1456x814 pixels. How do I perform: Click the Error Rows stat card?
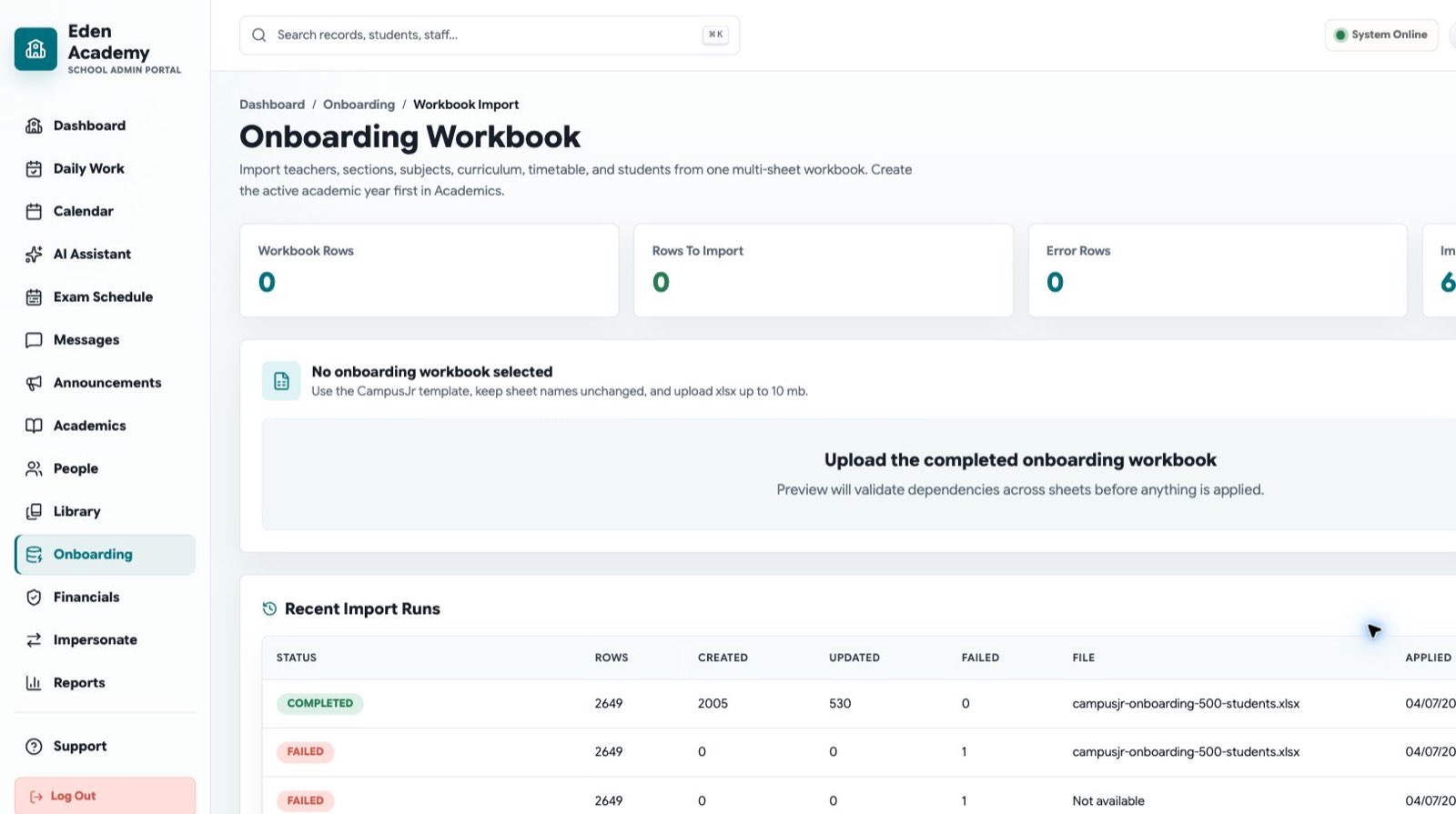click(1218, 270)
